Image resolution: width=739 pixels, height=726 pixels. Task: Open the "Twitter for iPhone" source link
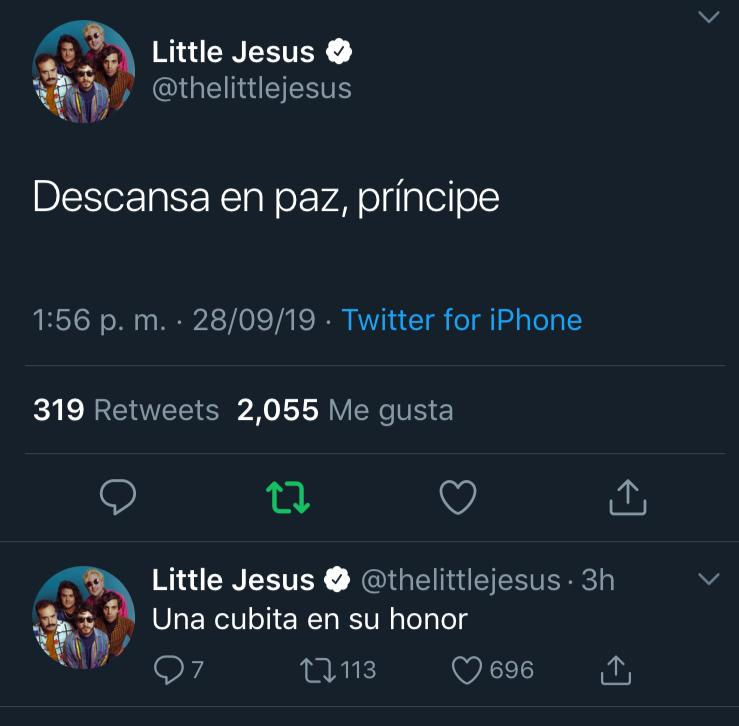[461, 320]
